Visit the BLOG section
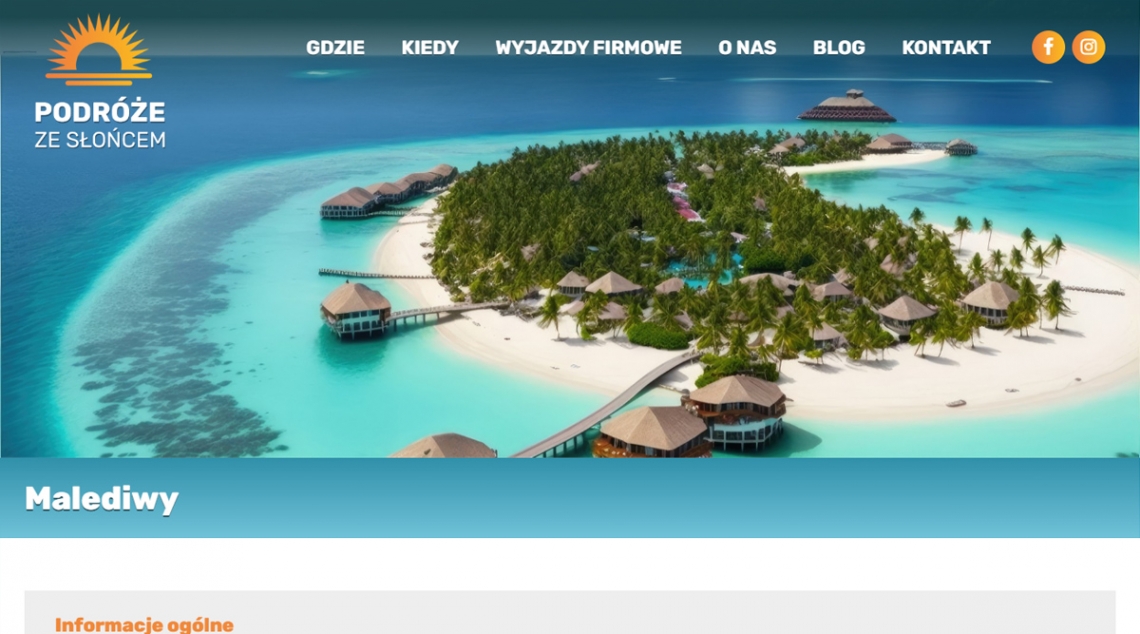 coord(839,48)
